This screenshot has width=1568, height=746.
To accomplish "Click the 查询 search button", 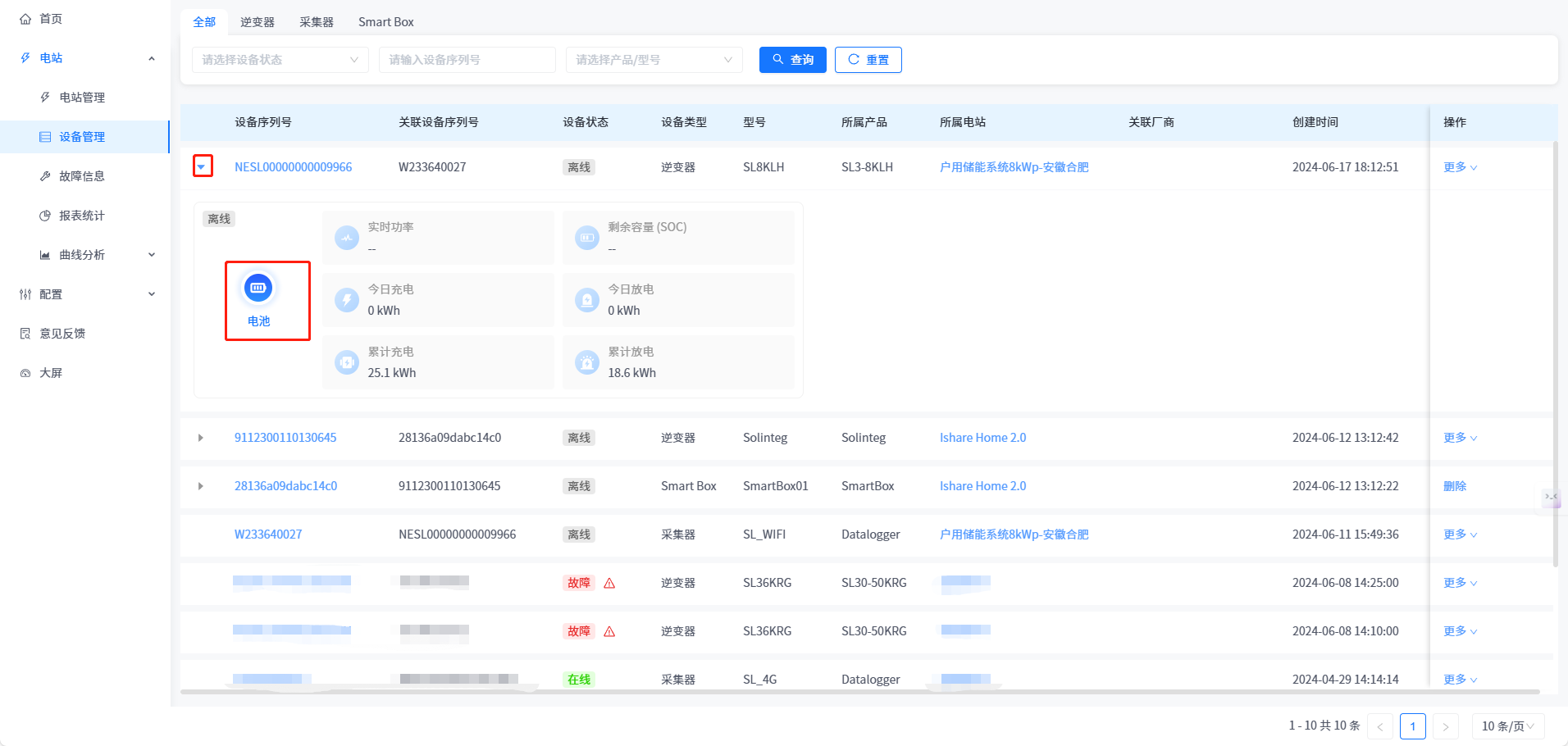I will pos(792,60).
